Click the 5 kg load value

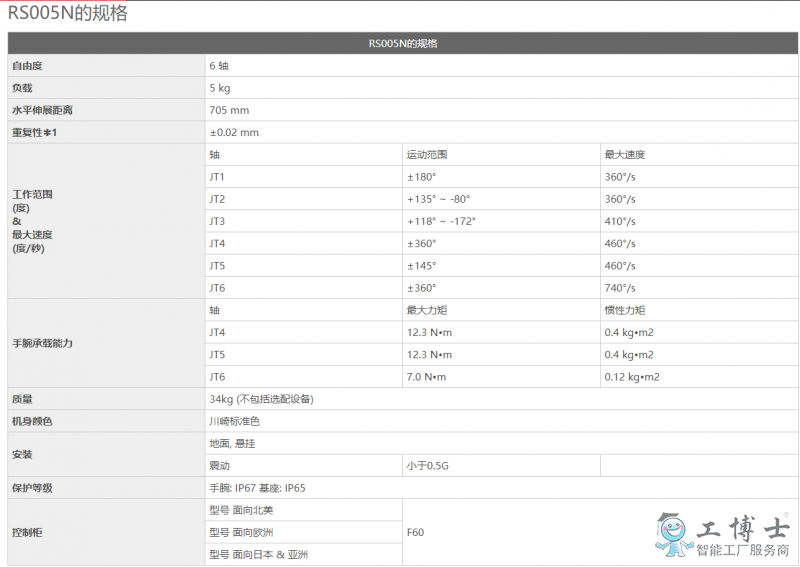220,88
